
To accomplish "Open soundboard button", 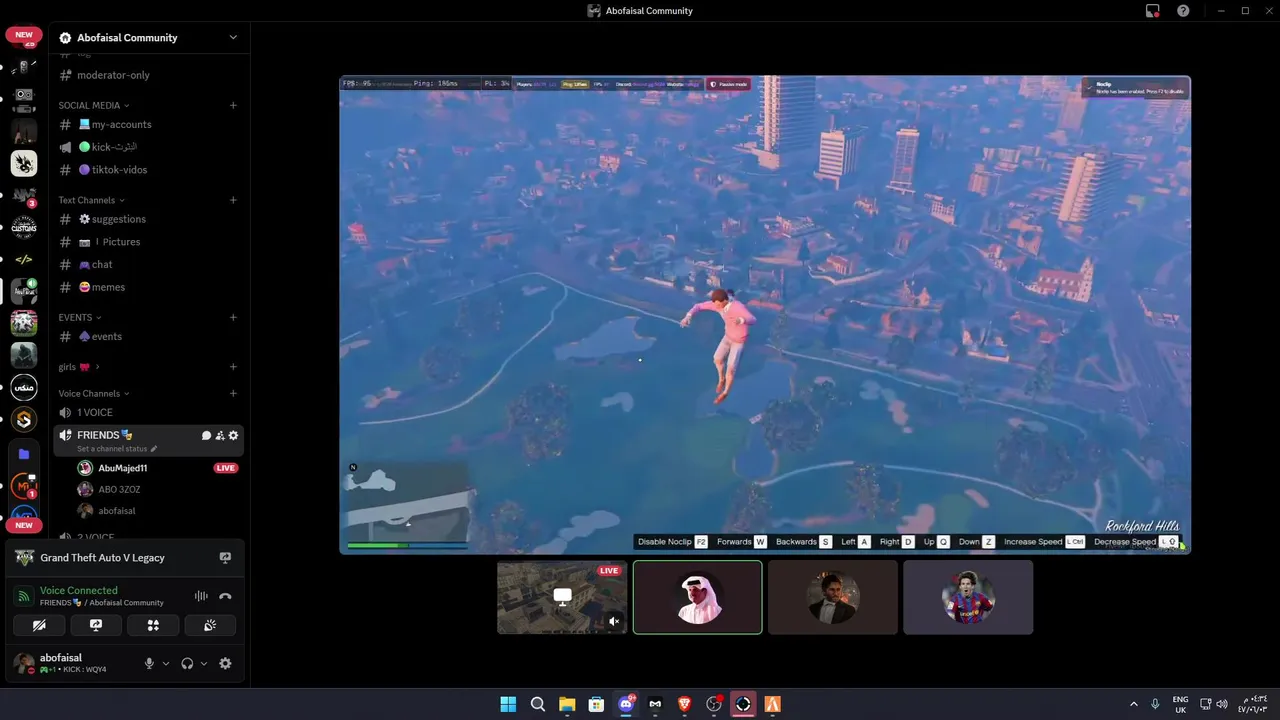I will [x=210, y=625].
